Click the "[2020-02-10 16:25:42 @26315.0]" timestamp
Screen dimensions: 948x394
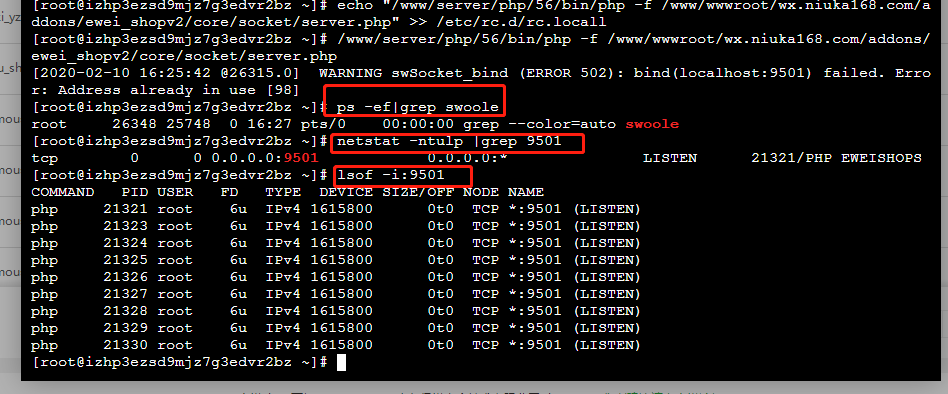[166, 74]
